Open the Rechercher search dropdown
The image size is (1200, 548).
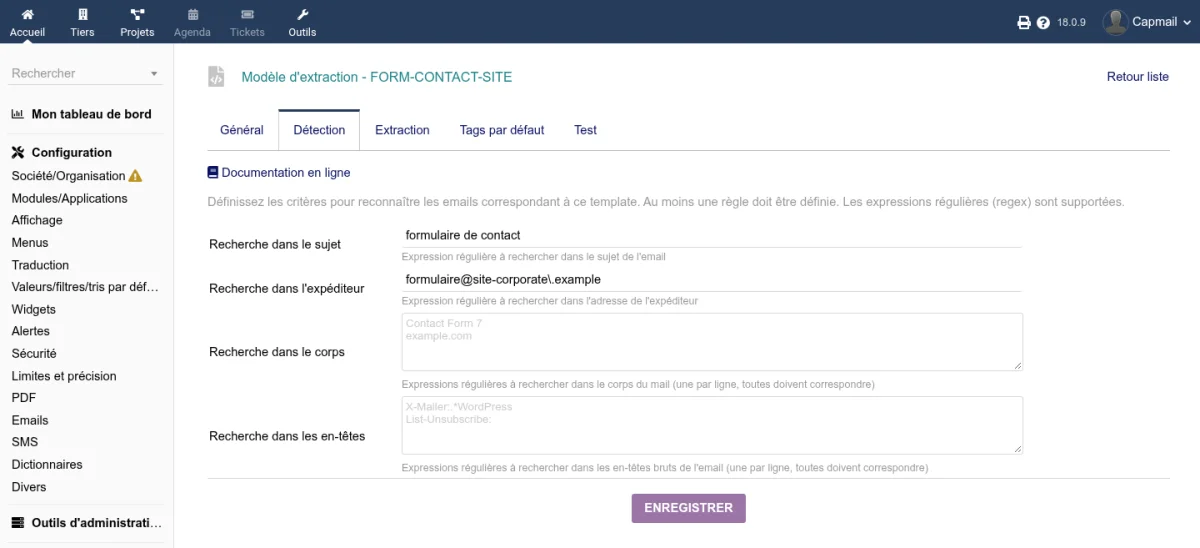(x=86, y=73)
